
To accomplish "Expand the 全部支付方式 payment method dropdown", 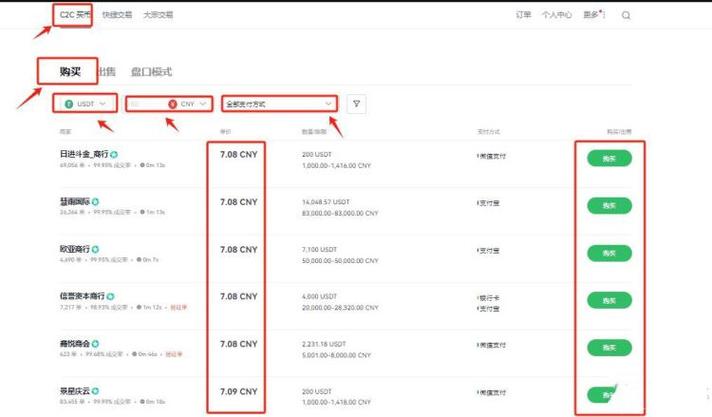I will 279,104.
